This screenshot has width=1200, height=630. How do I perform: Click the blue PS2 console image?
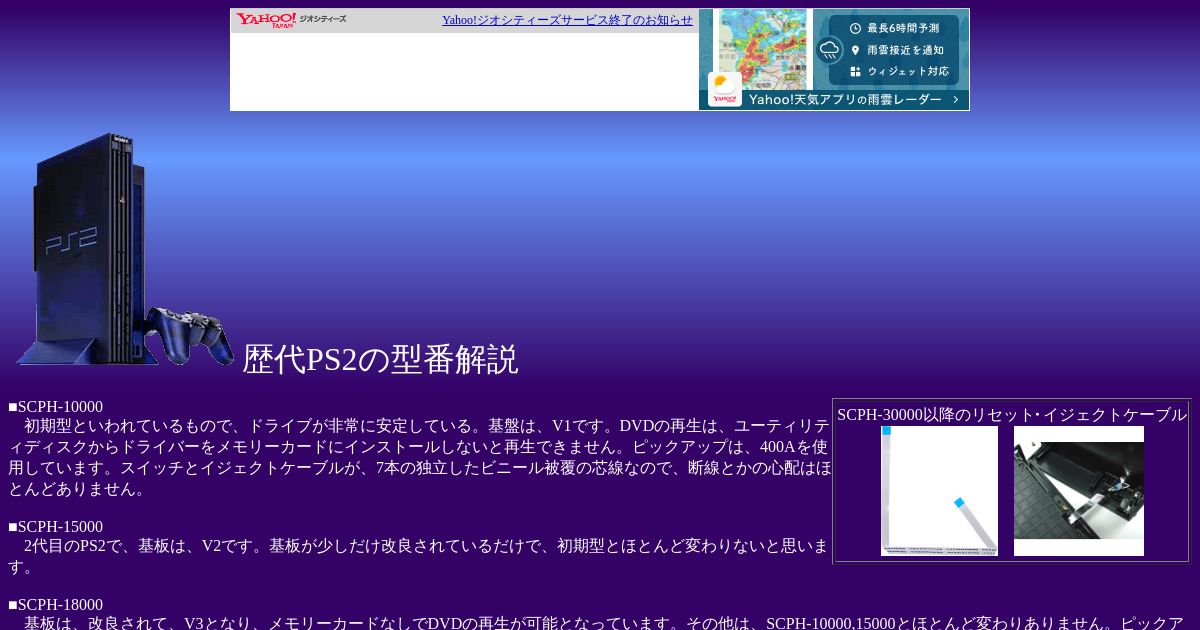tap(124, 249)
